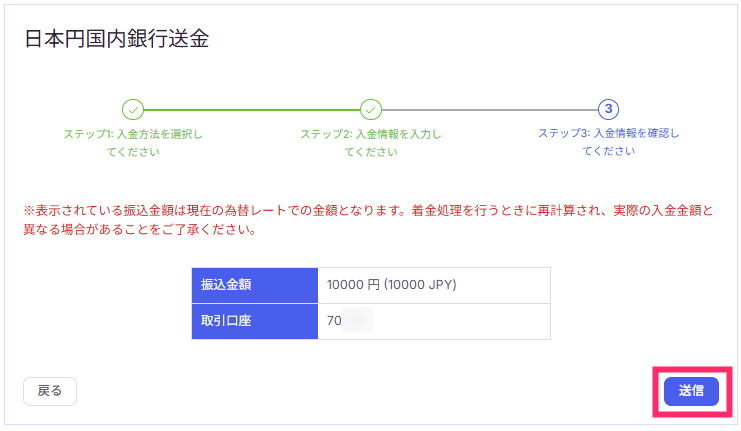Click ステップ2 入金情報を入力 label
The width and height of the screenshot is (741, 431).
click(370, 143)
